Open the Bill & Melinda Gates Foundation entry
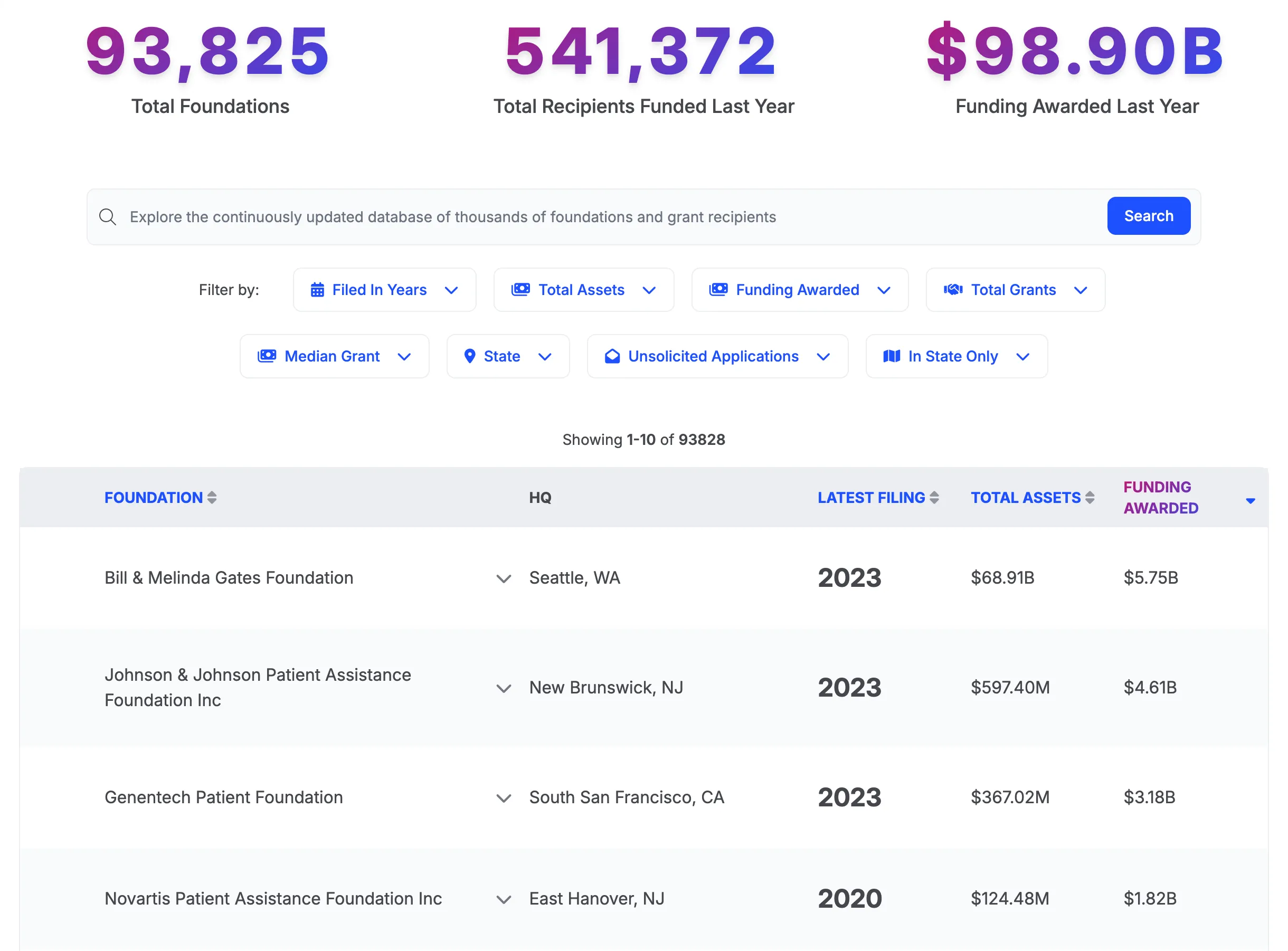The height and width of the screenshot is (951, 1288). click(229, 577)
